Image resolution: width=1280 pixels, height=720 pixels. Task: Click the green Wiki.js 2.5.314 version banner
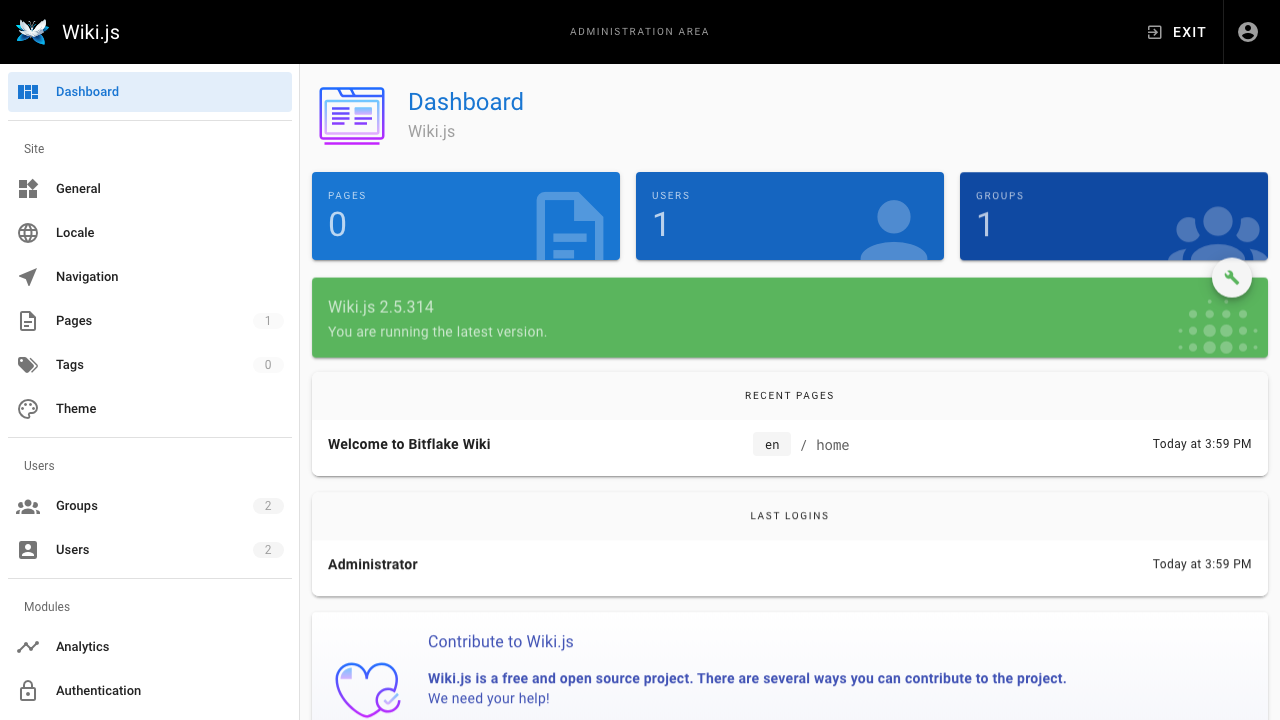790,318
